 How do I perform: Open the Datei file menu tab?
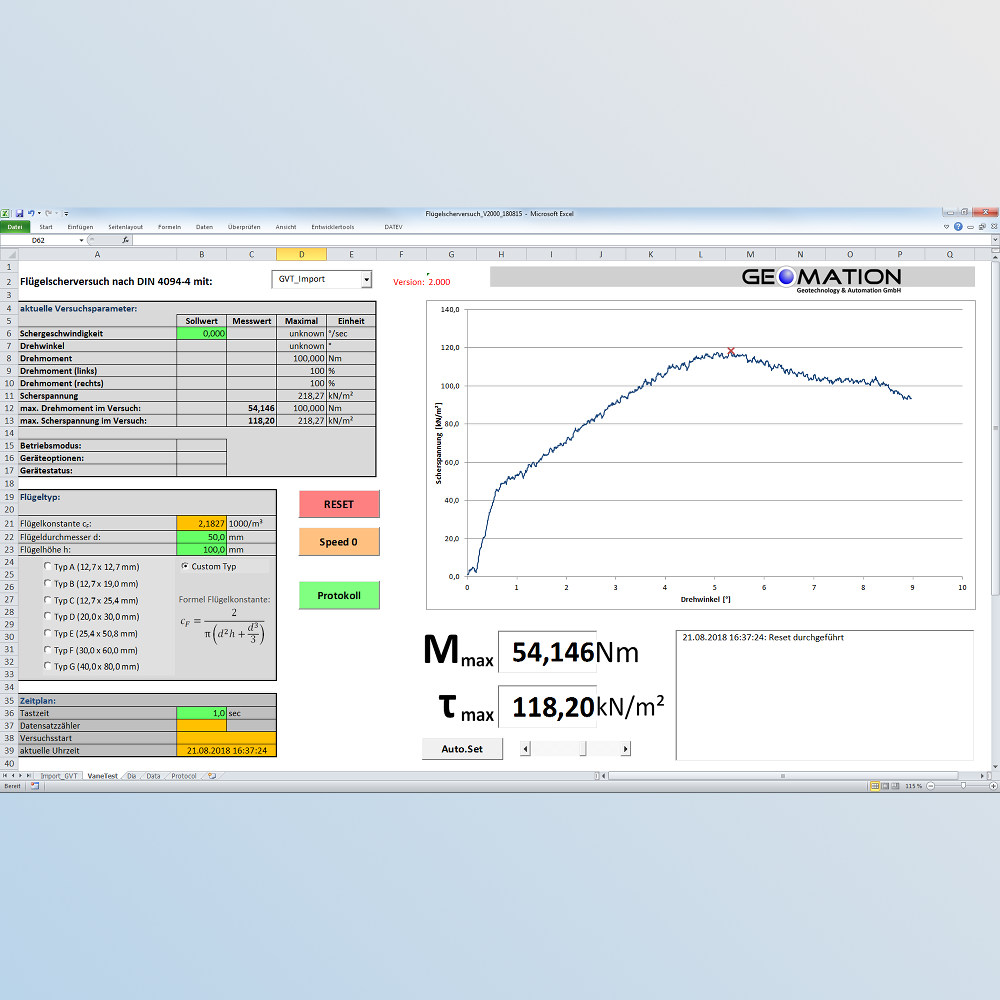click(x=15, y=227)
